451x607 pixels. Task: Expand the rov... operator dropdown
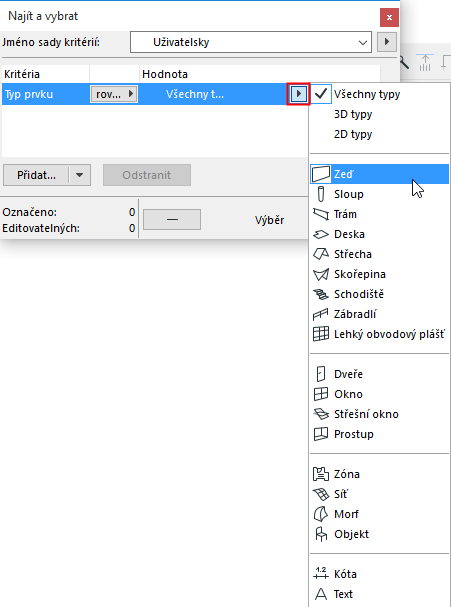pos(114,94)
